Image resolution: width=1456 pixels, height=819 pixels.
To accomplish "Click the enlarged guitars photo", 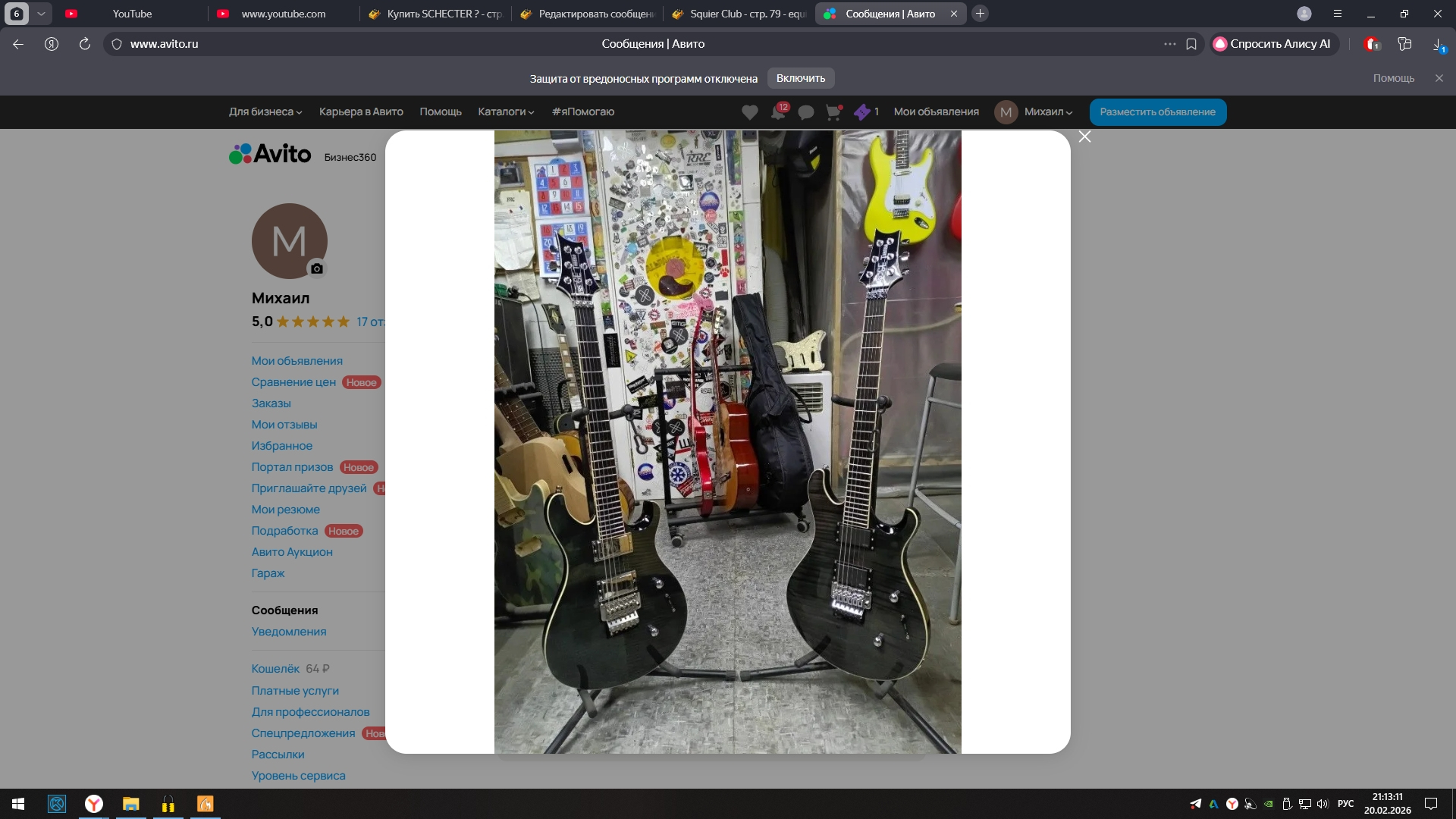I will [x=727, y=441].
